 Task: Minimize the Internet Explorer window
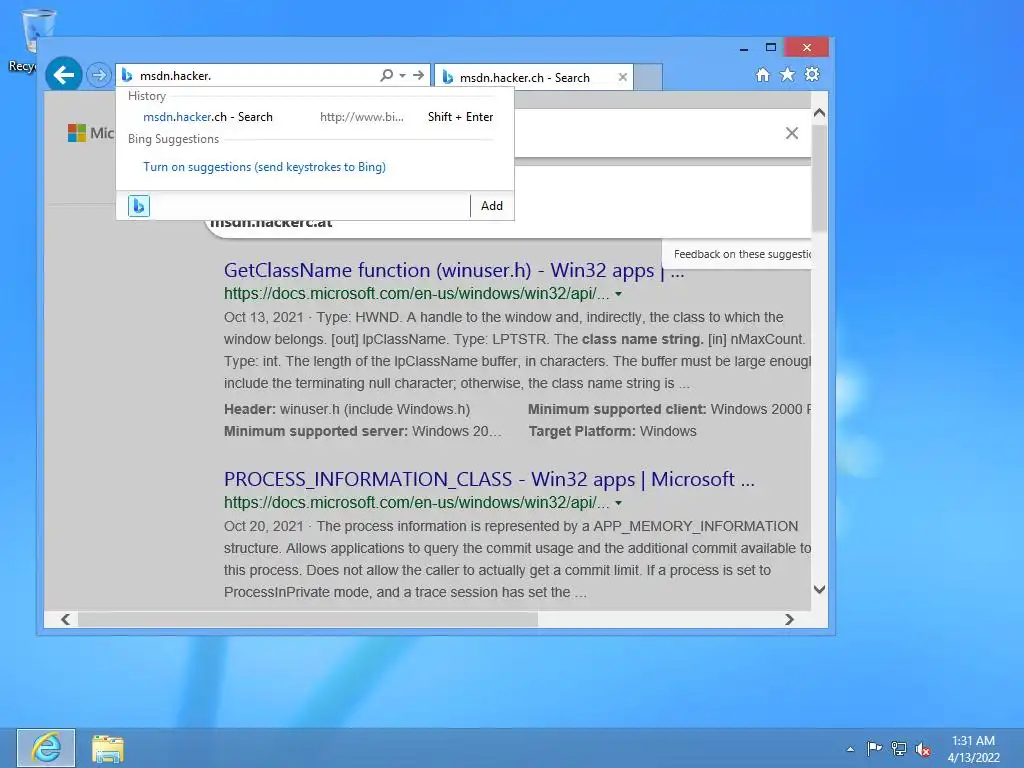[744, 48]
